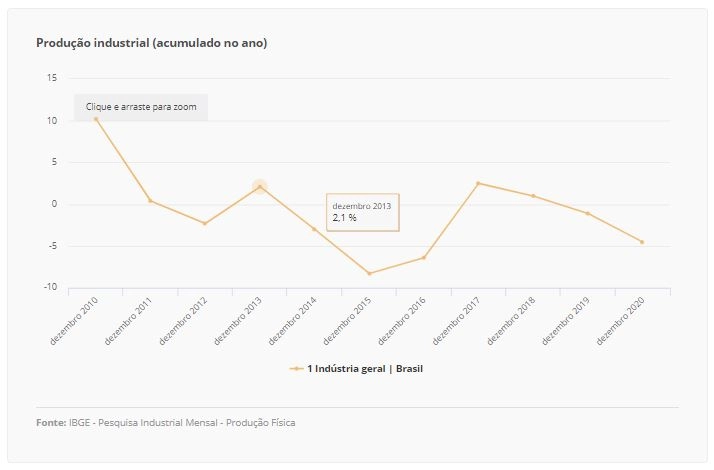Click the dezembro 2014 data marker
The image size is (714, 470).
coord(314,229)
